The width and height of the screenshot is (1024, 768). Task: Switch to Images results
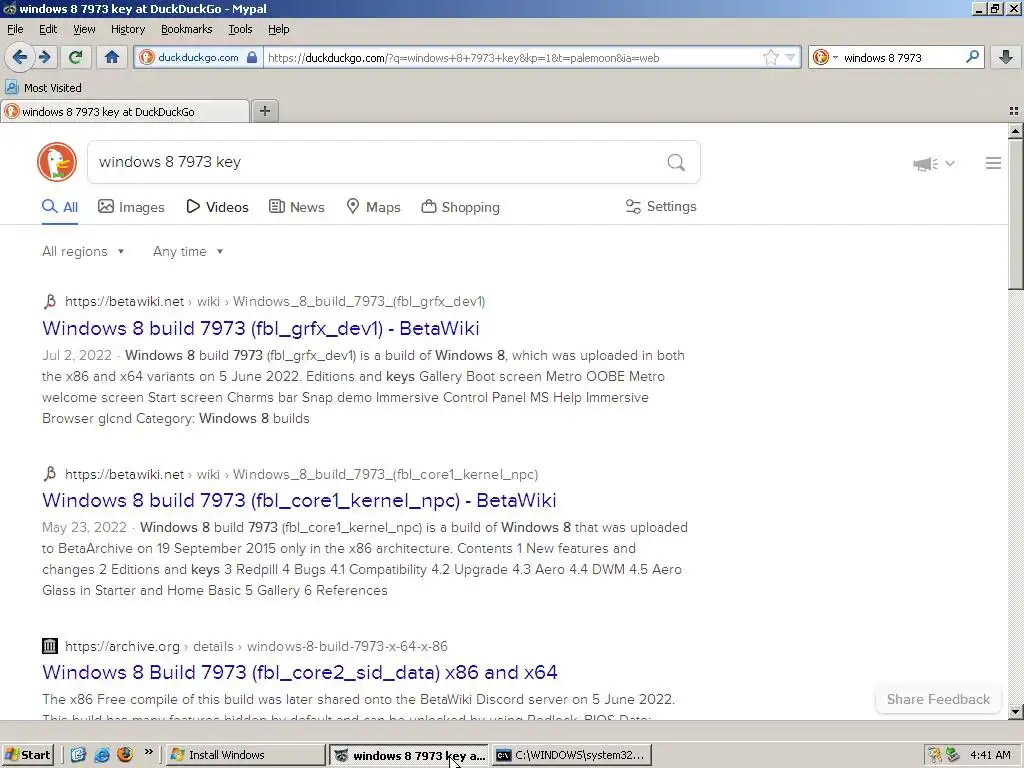[x=131, y=207]
